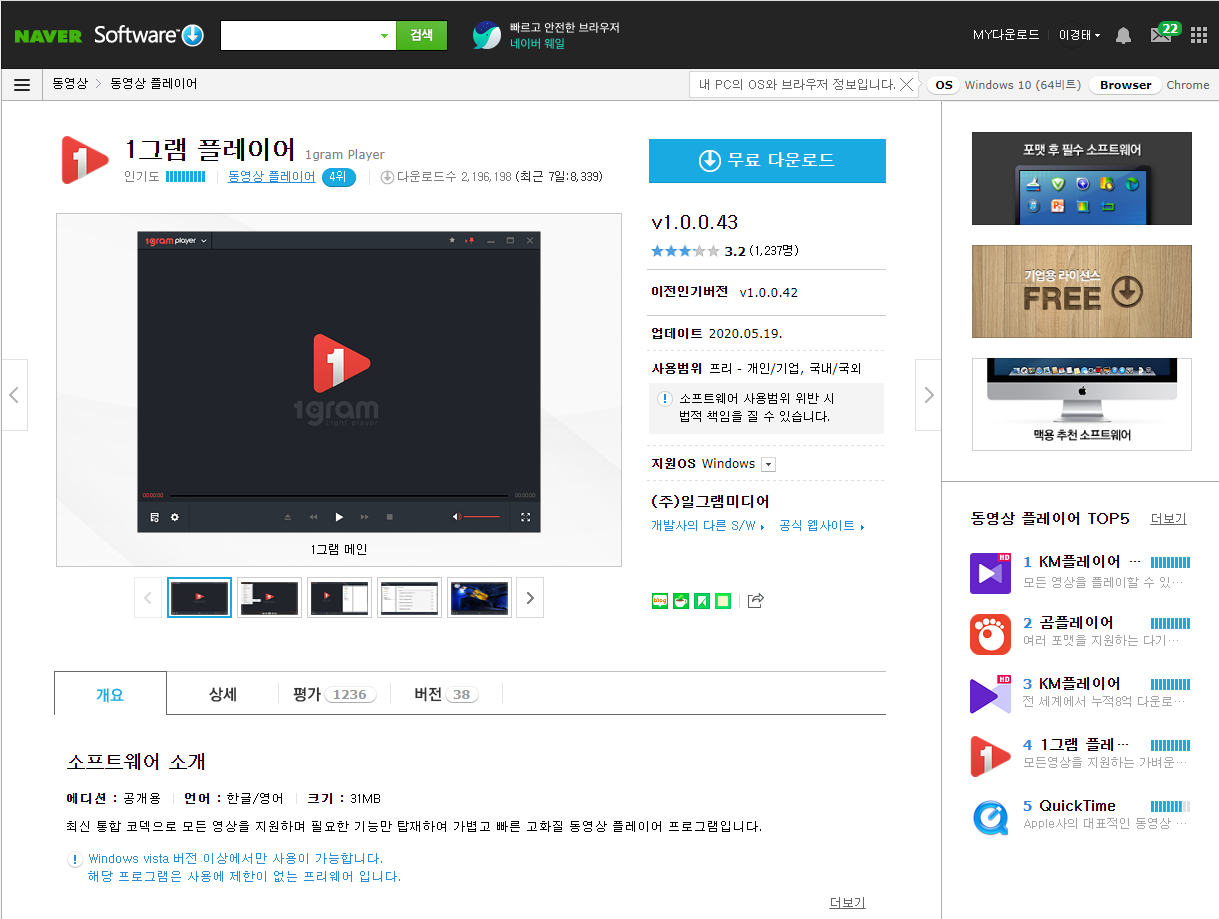
Task: Click the info icon in usage warning
Action: 665,399
